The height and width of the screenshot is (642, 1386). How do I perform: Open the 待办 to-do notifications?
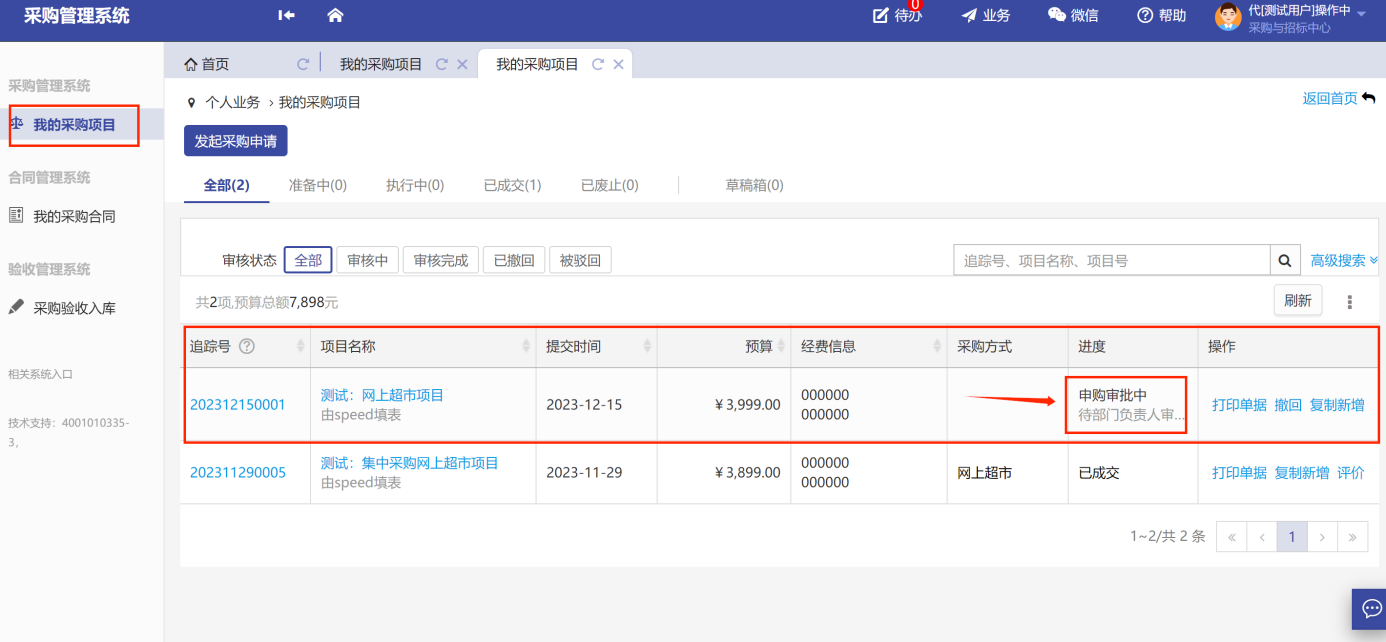[x=897, y=15]
